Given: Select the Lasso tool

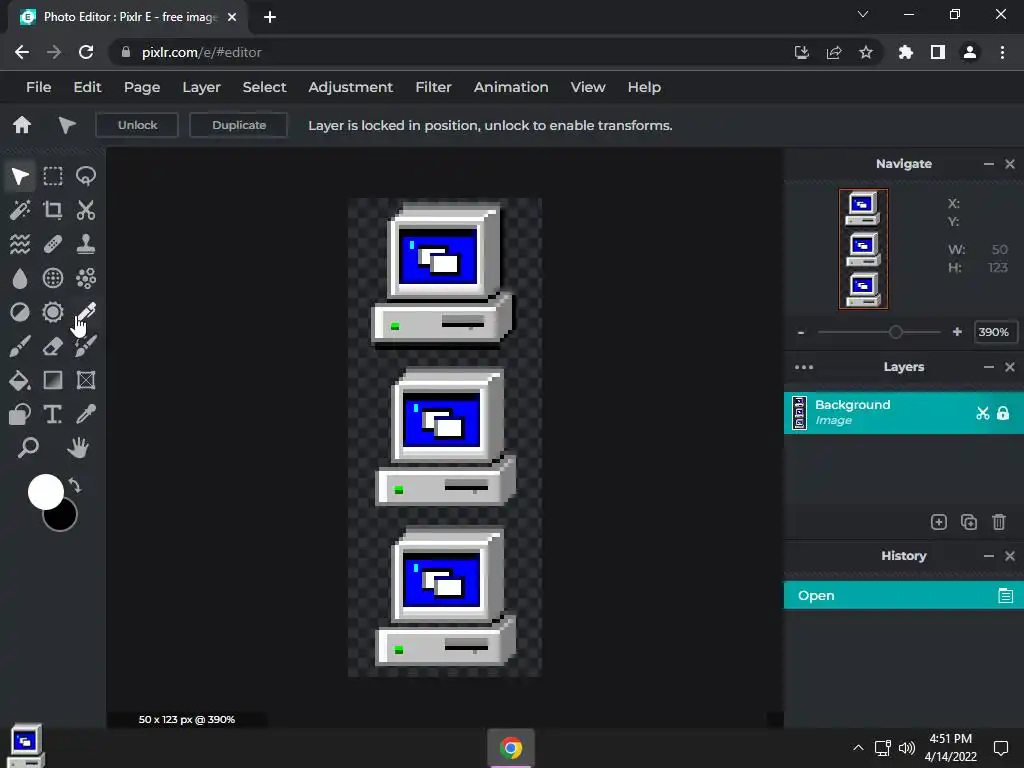Looking at the screenshot, I should point(86,176).
